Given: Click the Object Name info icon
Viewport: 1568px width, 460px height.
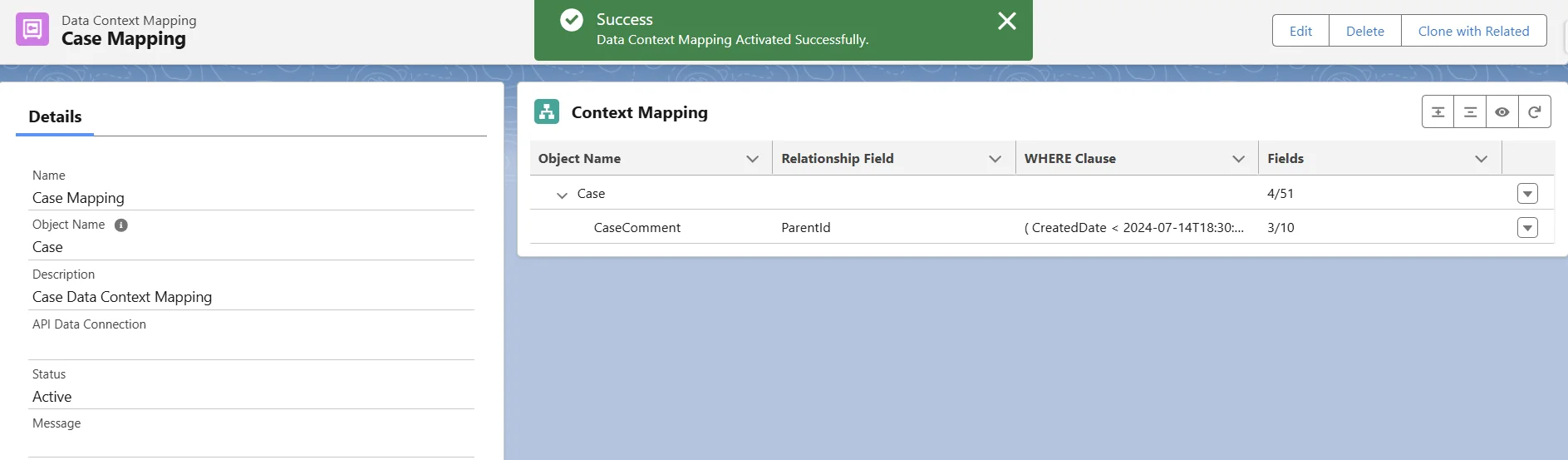Looking at the screenshot, I should [x=121, y=225].
